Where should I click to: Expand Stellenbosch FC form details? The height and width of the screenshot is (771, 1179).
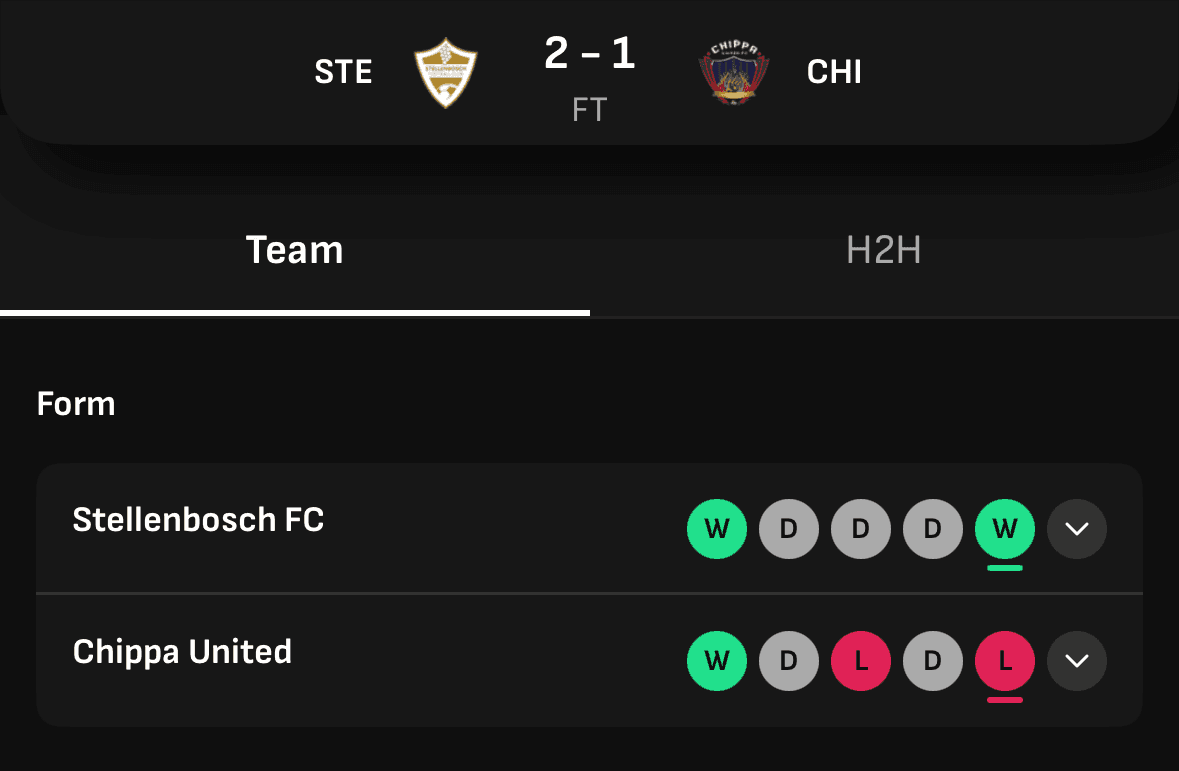pos(1077,529)
